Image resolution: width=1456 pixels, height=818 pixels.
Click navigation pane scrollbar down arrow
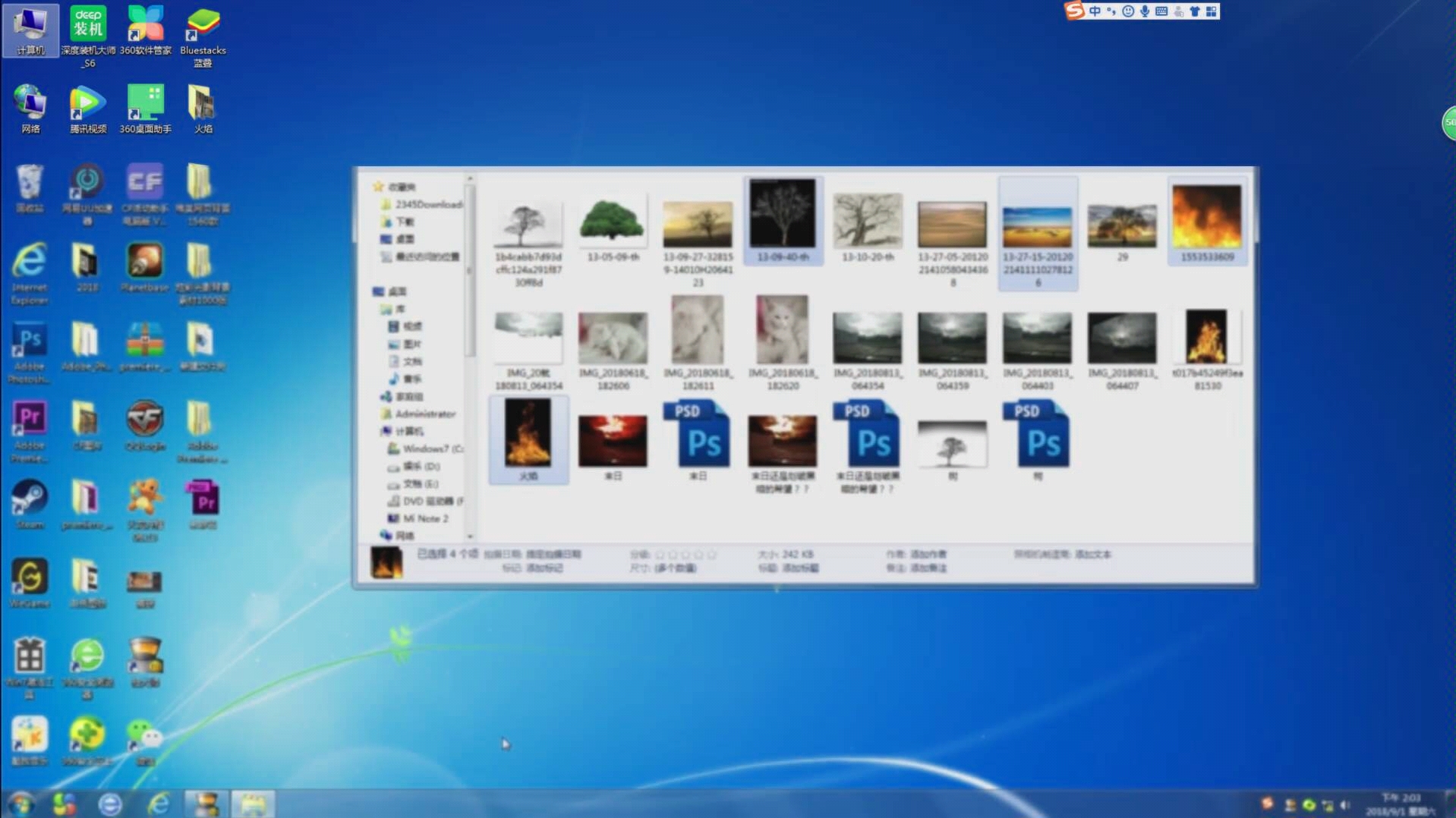470,536
